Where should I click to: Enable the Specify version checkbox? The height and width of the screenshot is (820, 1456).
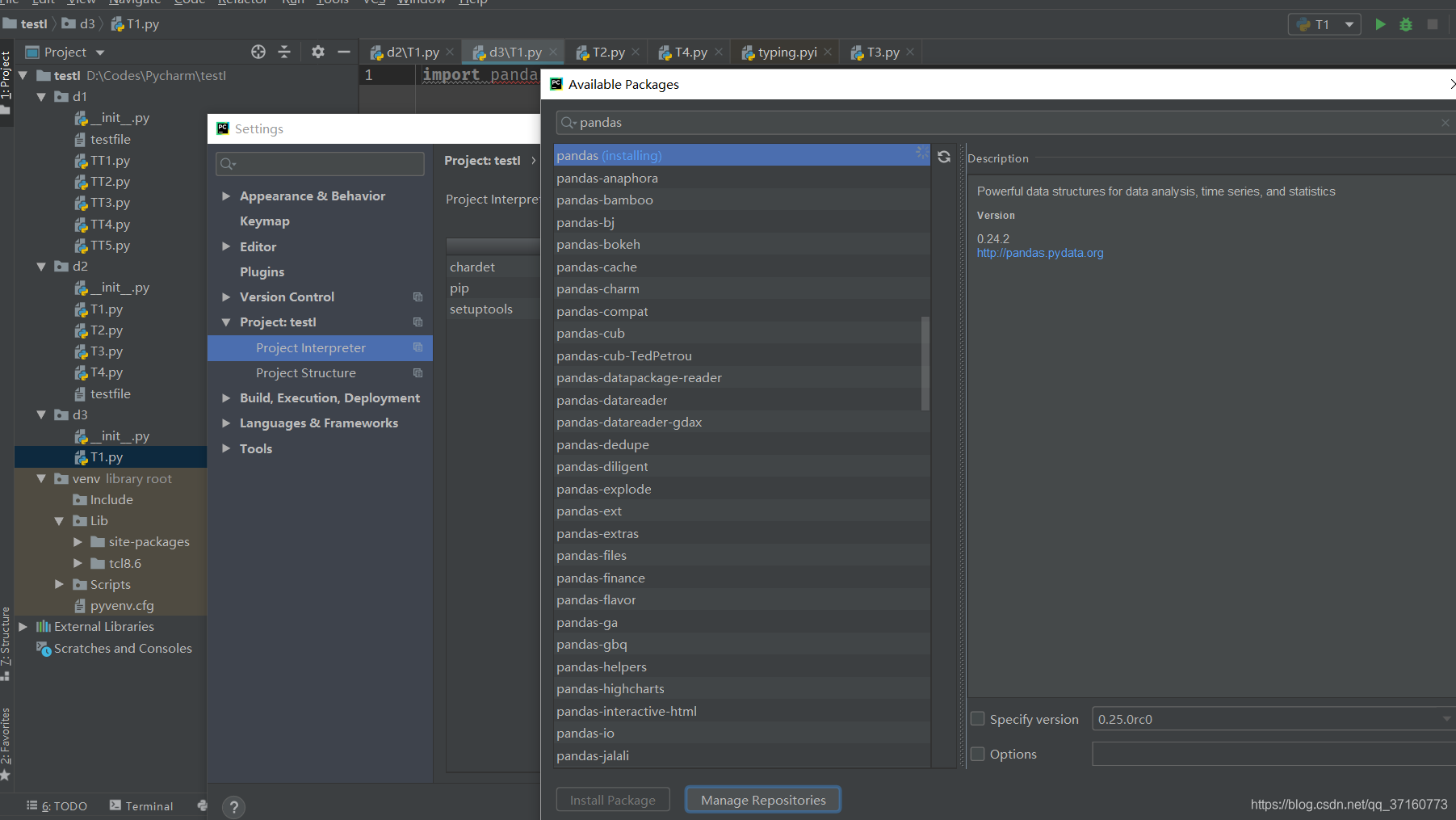(x=978, y=719)
